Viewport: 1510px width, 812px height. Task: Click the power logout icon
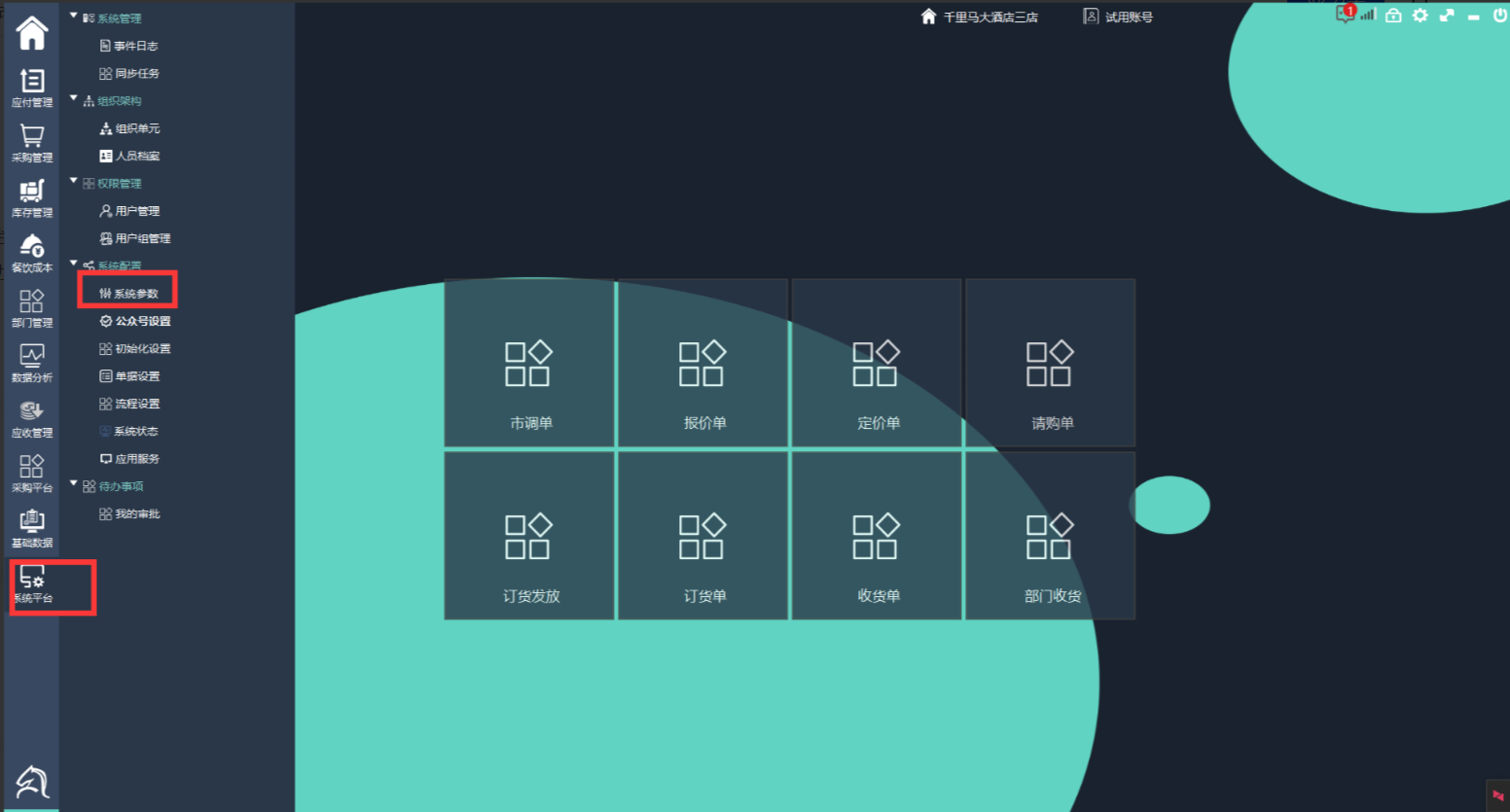coord(1499,16)
